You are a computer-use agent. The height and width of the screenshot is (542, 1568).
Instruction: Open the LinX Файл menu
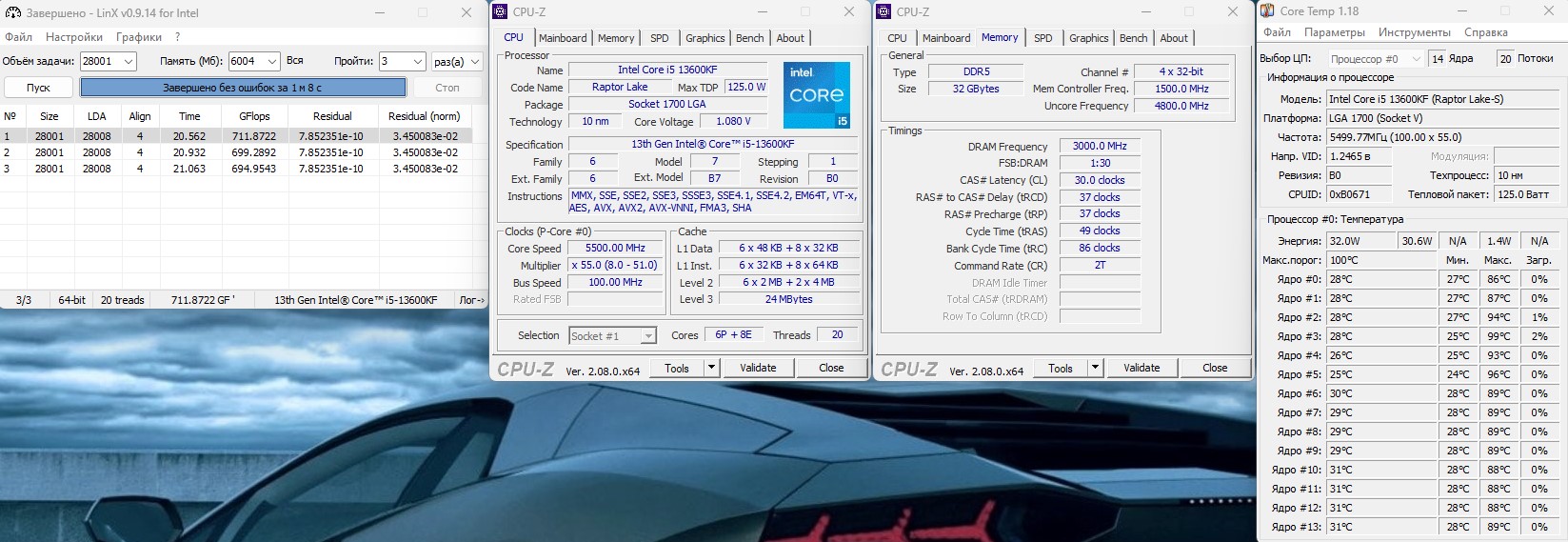point(18,37)
